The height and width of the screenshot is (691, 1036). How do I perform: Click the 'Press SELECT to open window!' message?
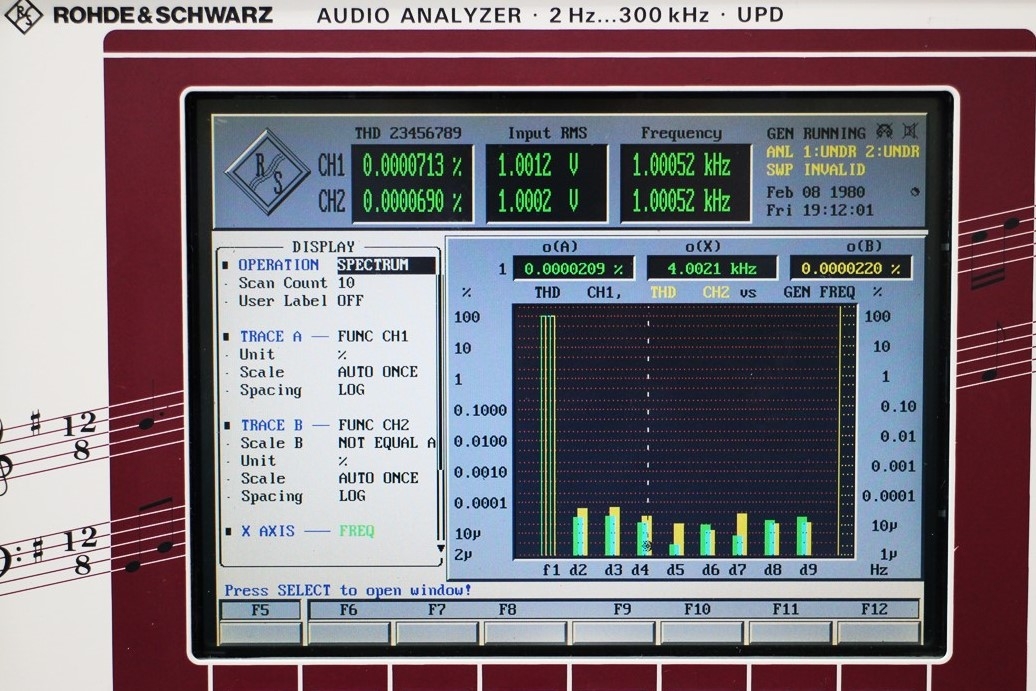click(348, 590)
